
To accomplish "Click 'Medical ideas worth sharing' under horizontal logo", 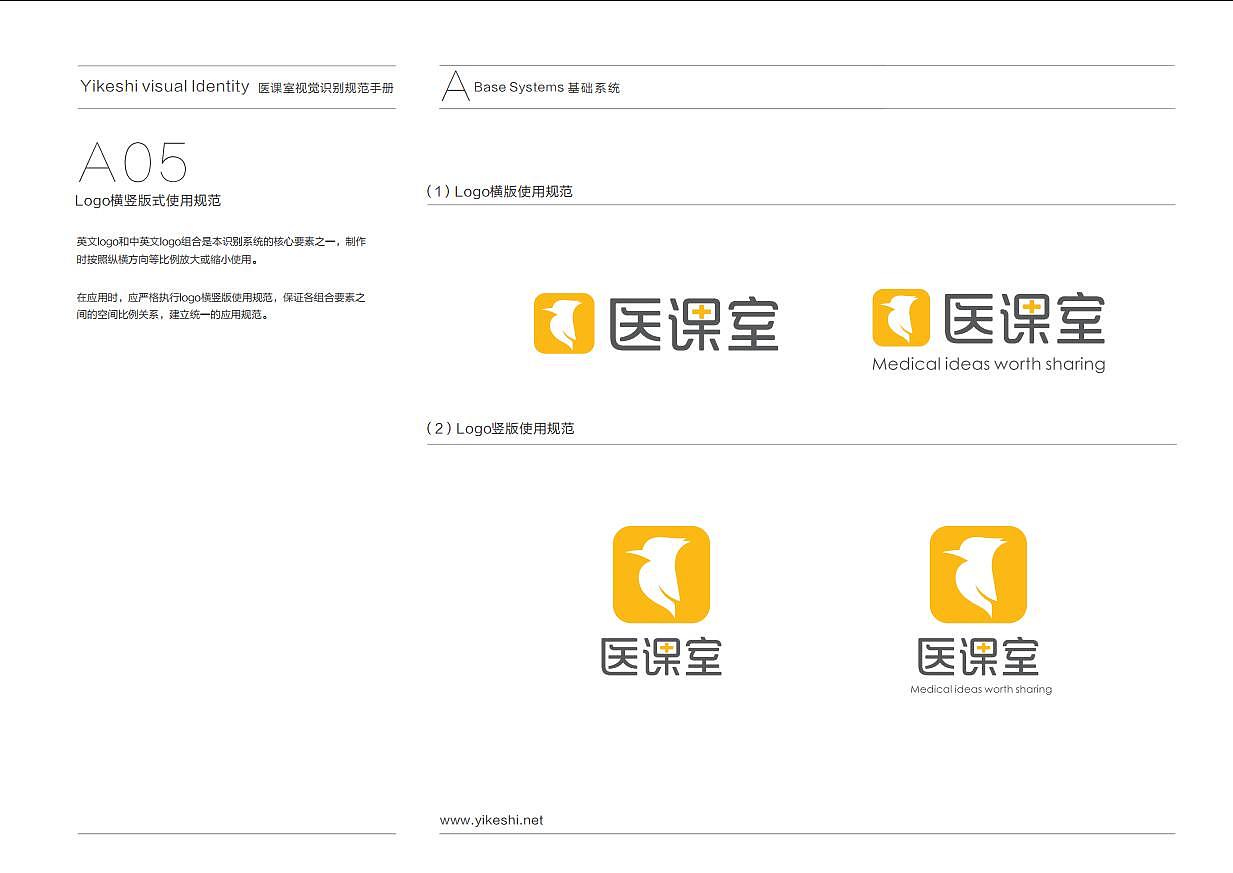I will coord(989,364).
